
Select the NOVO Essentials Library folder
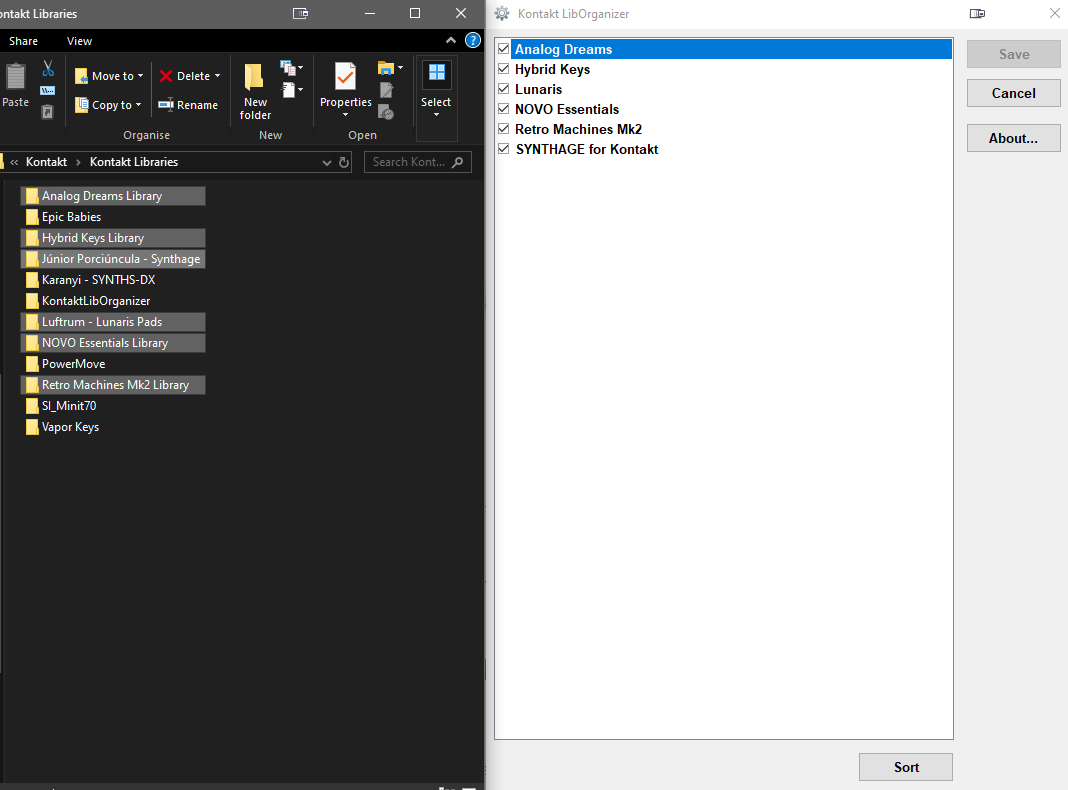(x=113, y=343)
